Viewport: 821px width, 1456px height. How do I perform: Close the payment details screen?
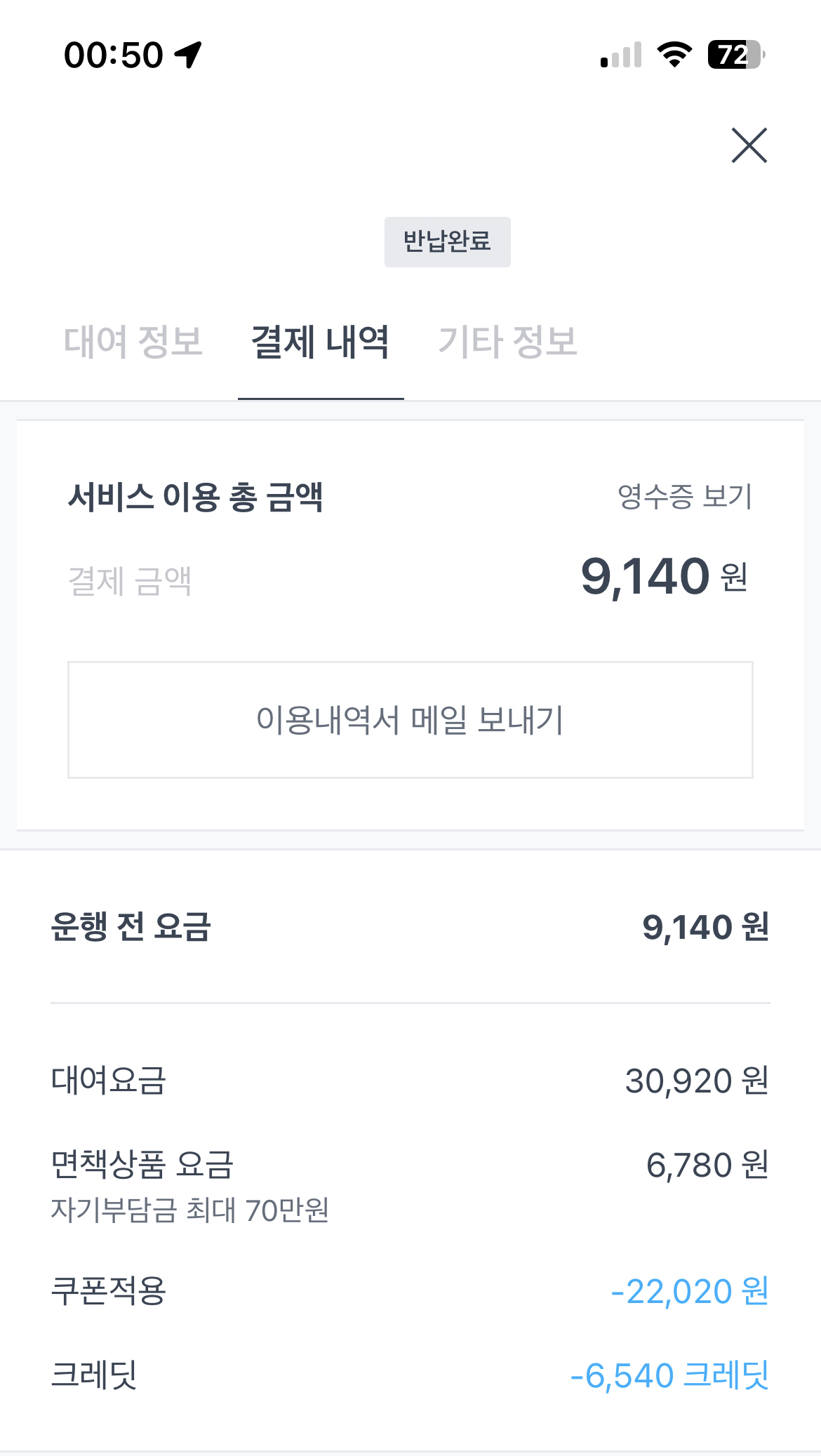(749, 145)
